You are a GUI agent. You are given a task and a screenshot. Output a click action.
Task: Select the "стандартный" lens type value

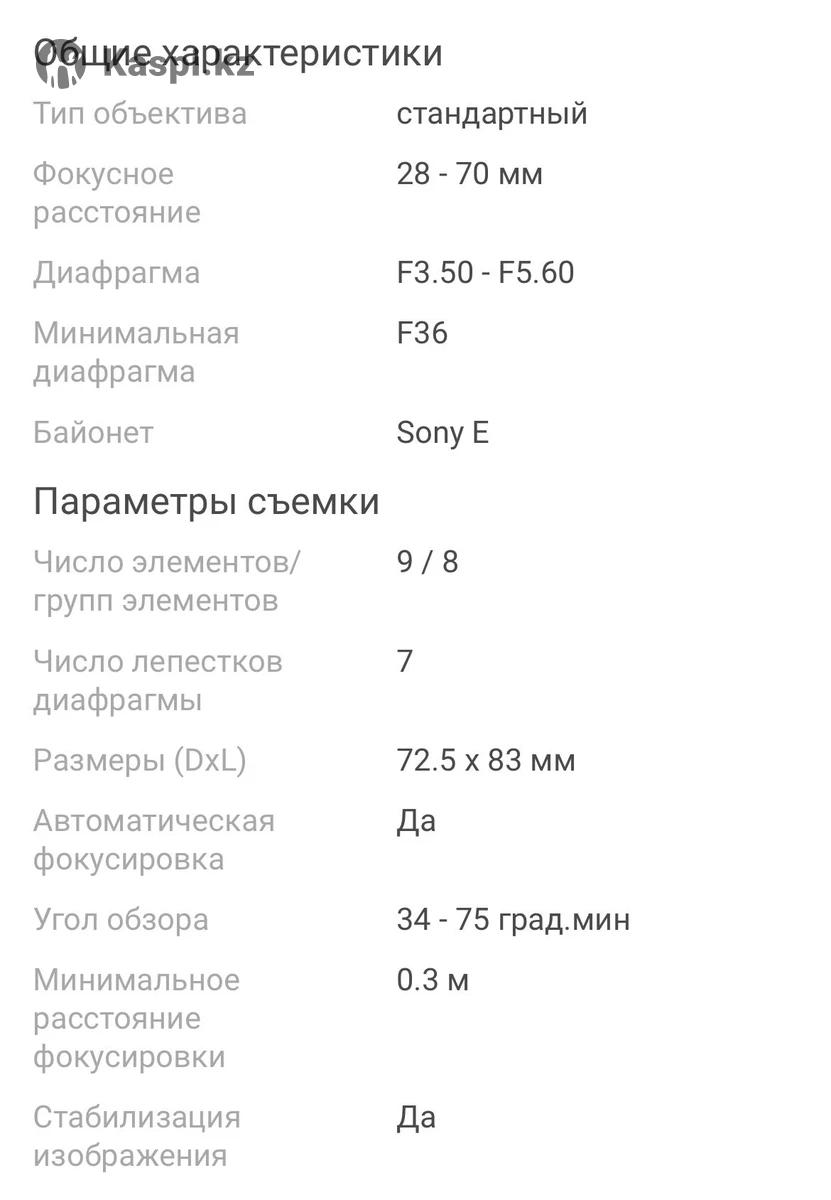tap(492, 114)
